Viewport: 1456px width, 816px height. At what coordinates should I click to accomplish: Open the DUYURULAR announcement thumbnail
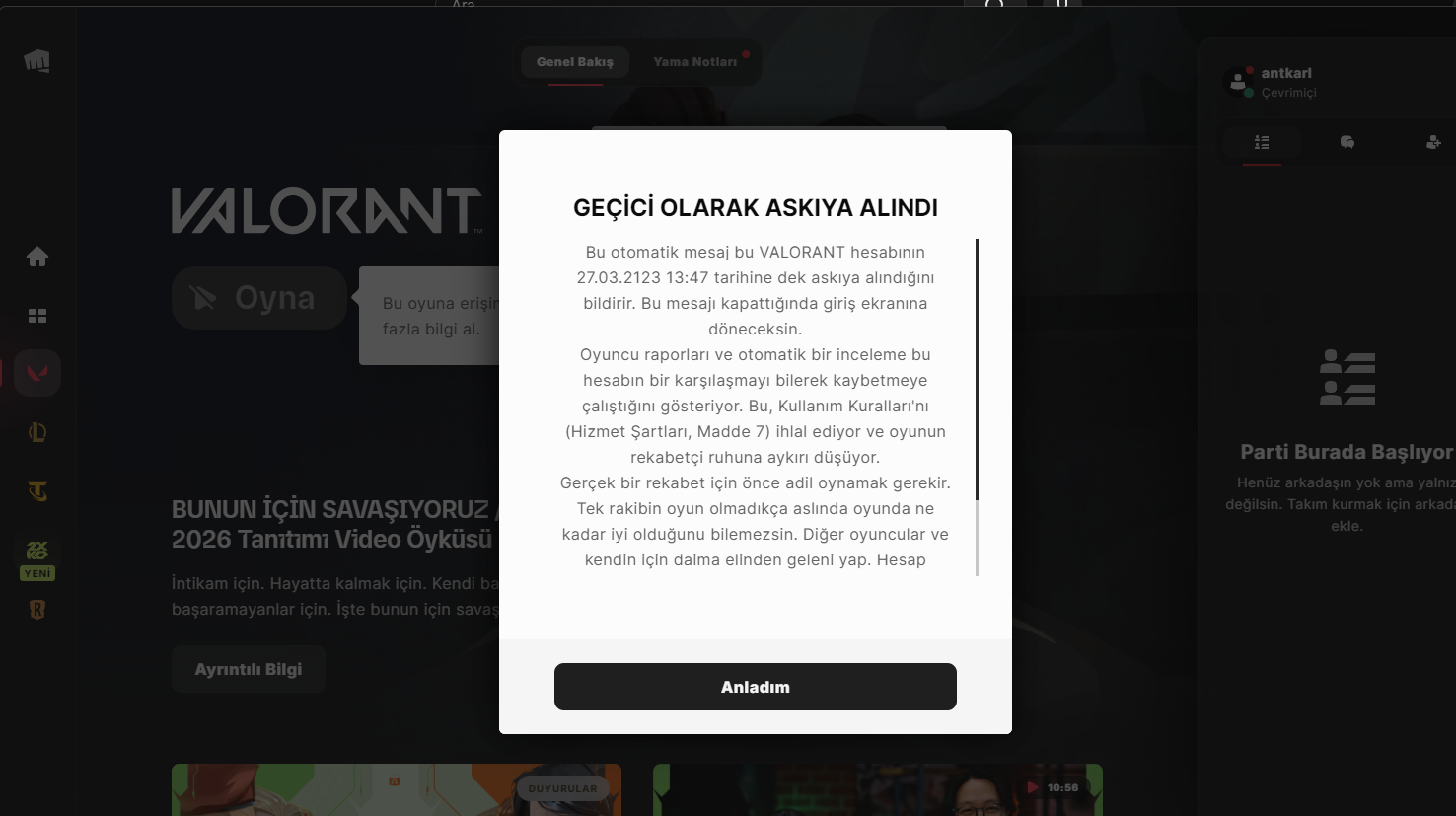[397, 789]
